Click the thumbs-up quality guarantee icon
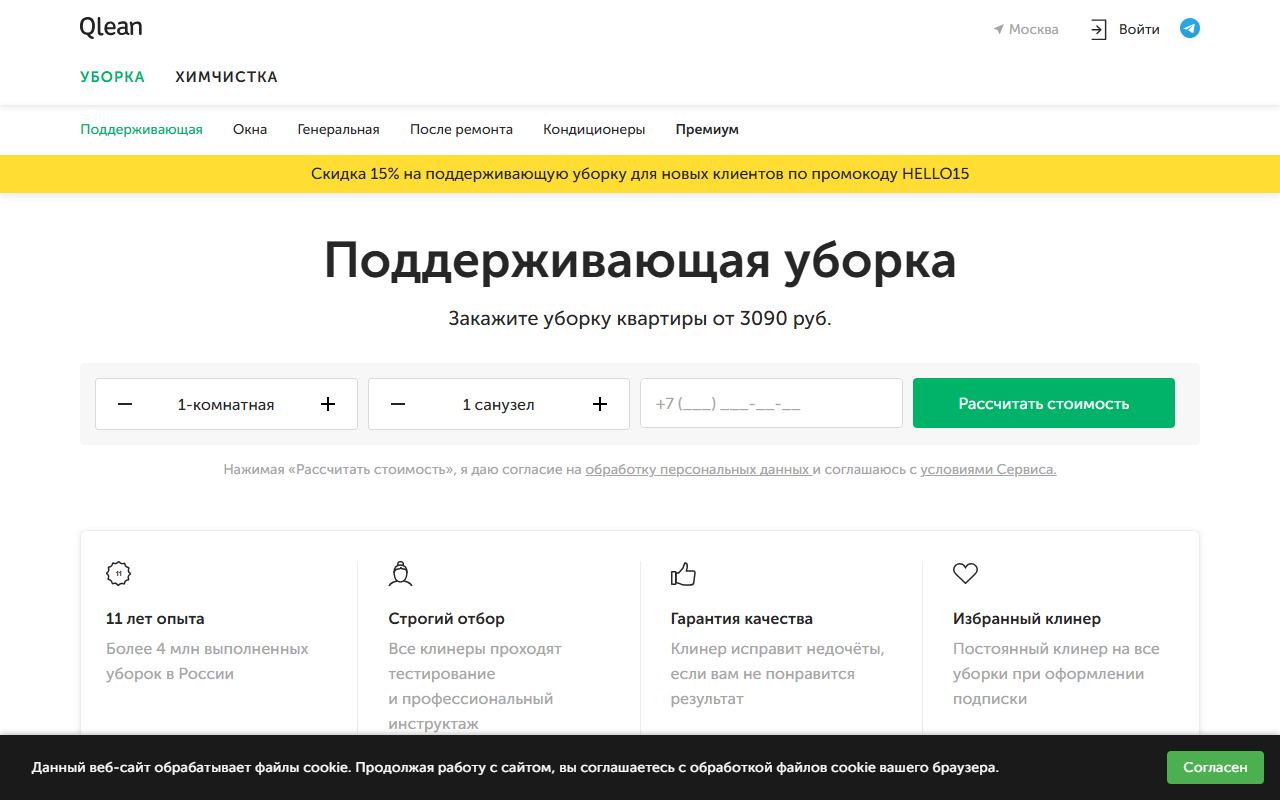Viewport: 1280px width, 800px height. click(683, 574)
